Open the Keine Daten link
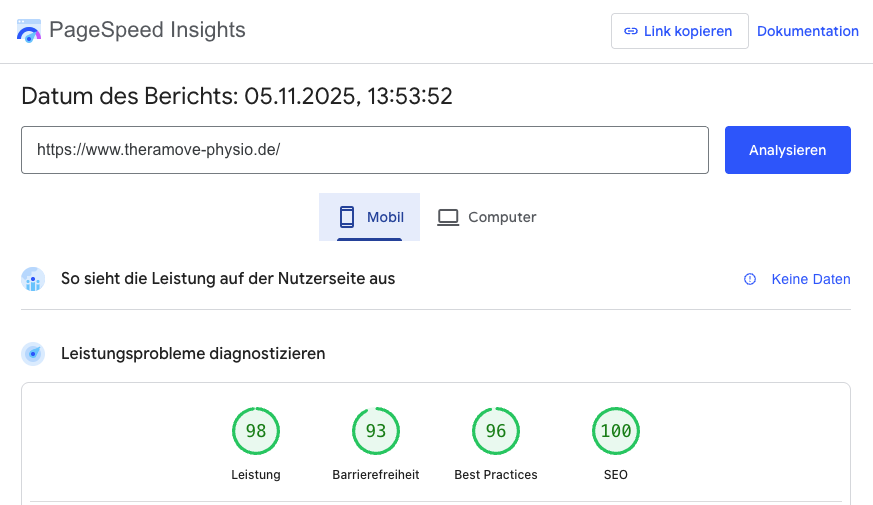Screen dimensions: 873x505 click(811, 279)
